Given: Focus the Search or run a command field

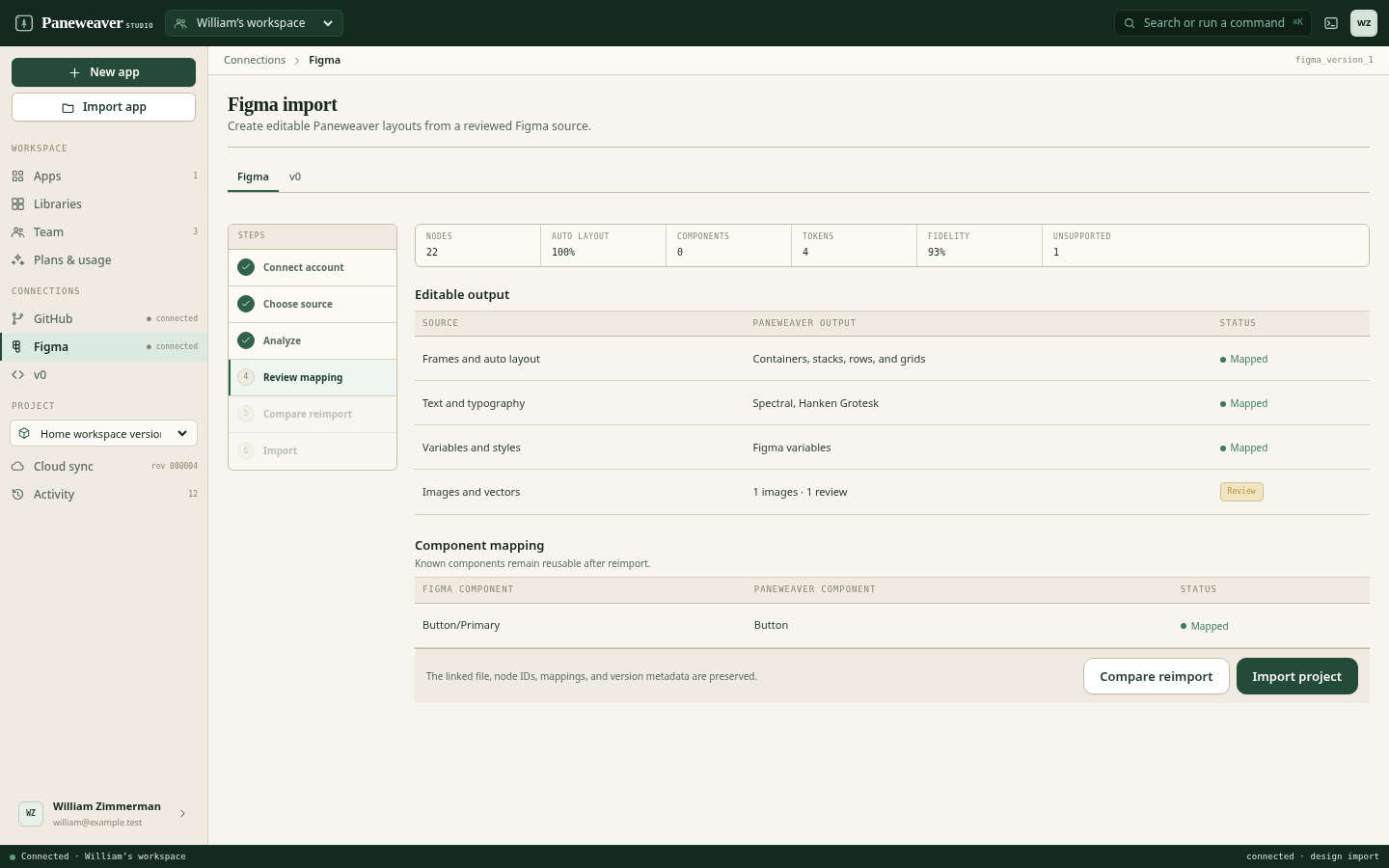Looking at the screenshot, I should point(1212,23).
